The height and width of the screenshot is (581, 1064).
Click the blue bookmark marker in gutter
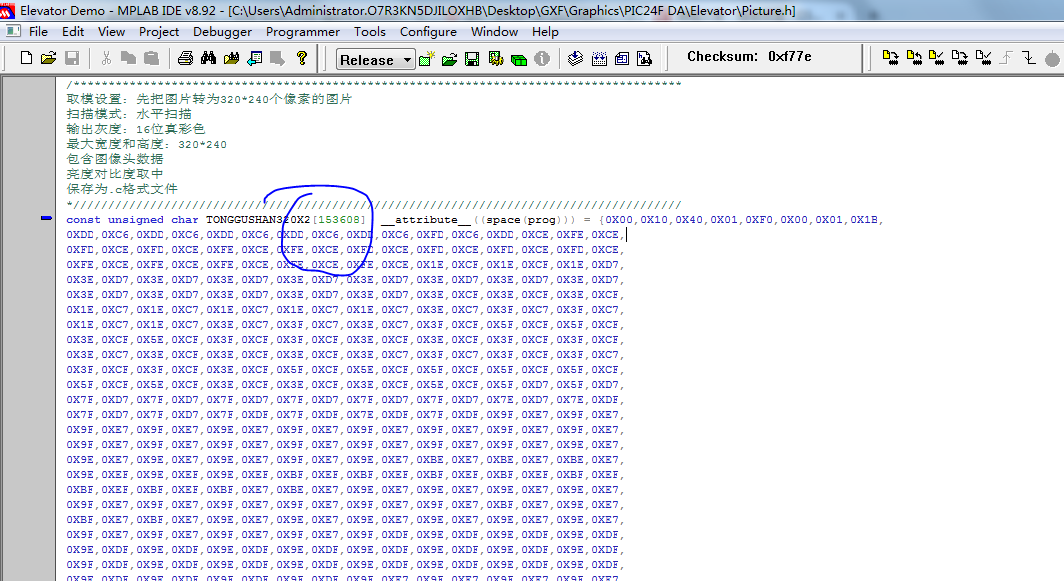coord(46,218)
